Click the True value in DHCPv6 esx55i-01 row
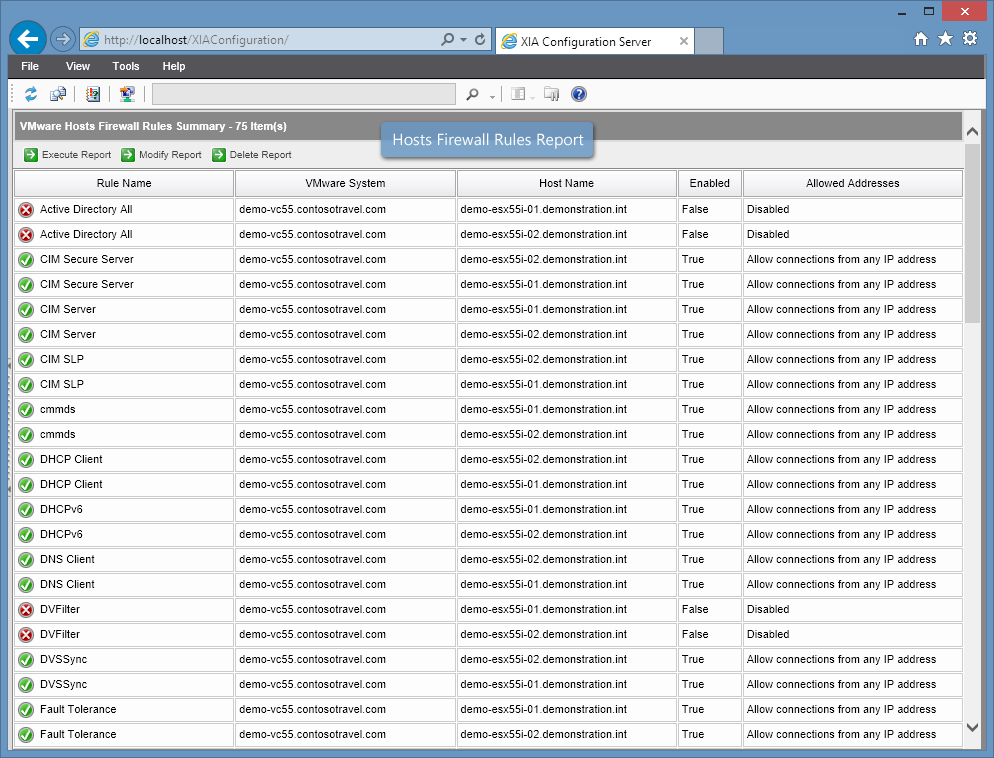994x758 pixels. pyautogui.click(x=693, y=509)
